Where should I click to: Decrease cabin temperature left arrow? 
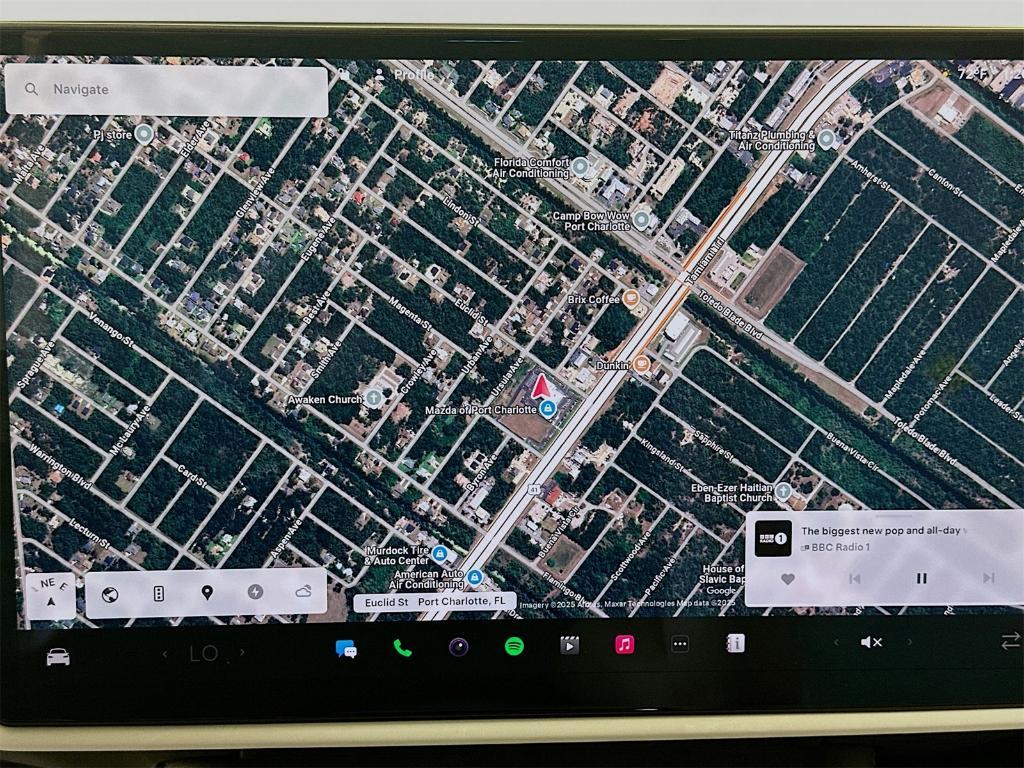[x=165, y=653]
